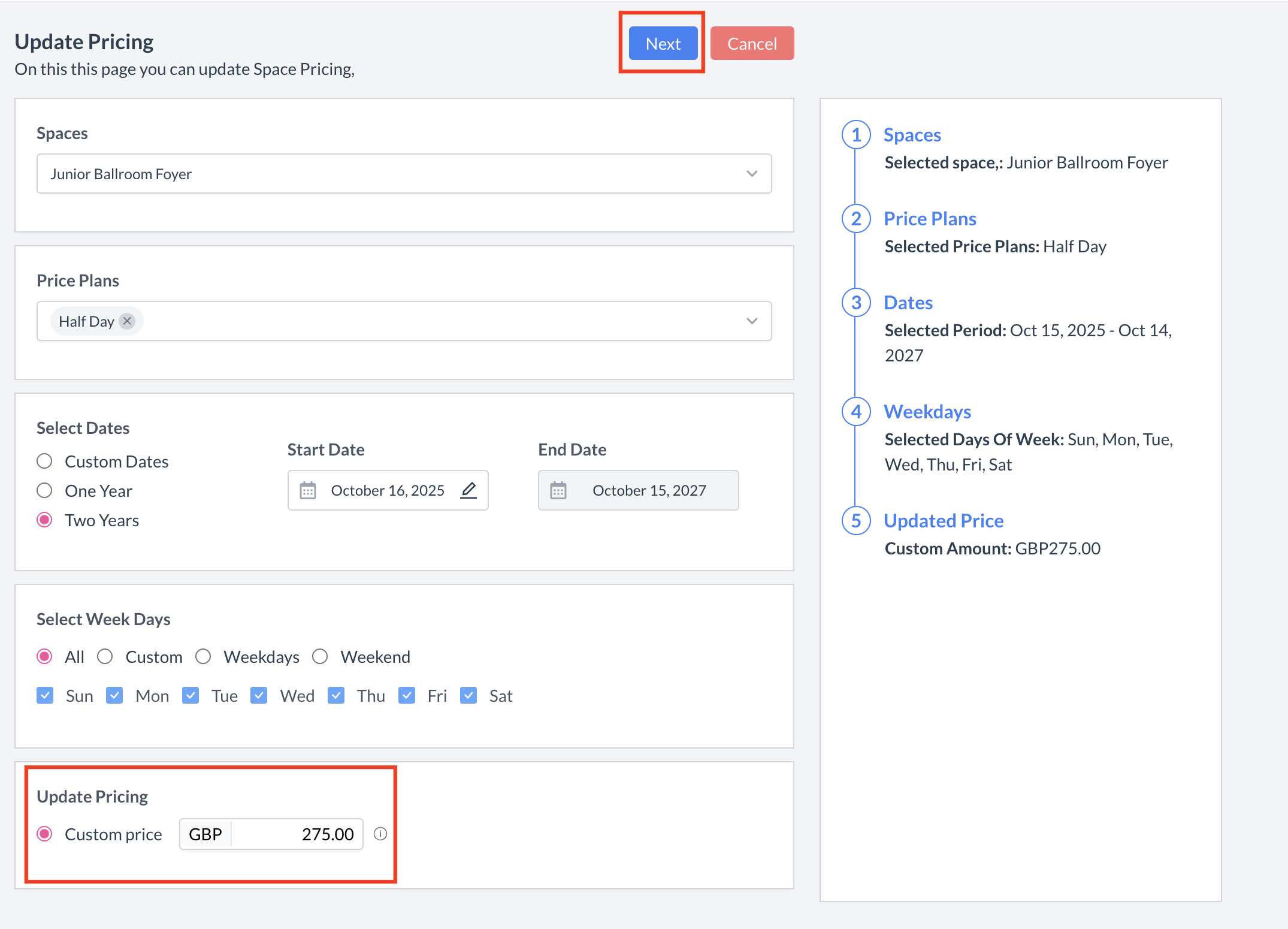This screenshot has height=929, width=1288.
Task: Click step 3 circle for Dates
Action: 856,303
